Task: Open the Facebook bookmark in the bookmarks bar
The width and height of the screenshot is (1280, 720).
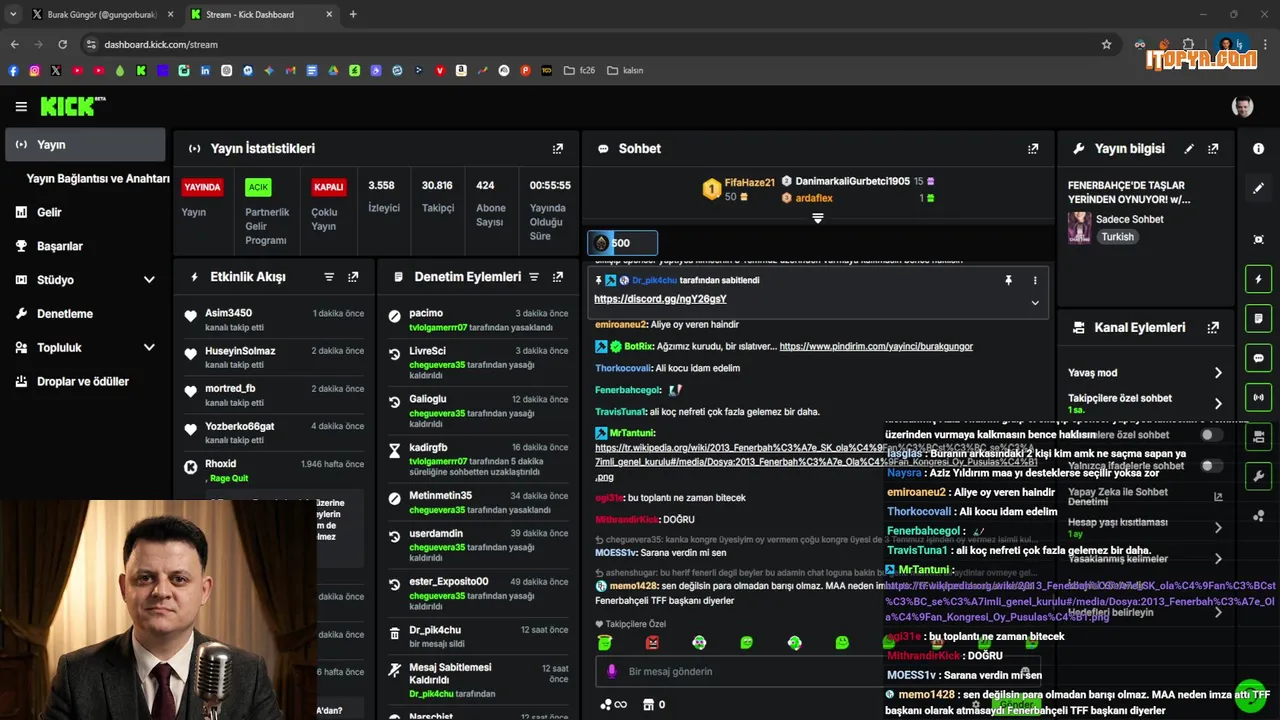Action: (13, 70)
